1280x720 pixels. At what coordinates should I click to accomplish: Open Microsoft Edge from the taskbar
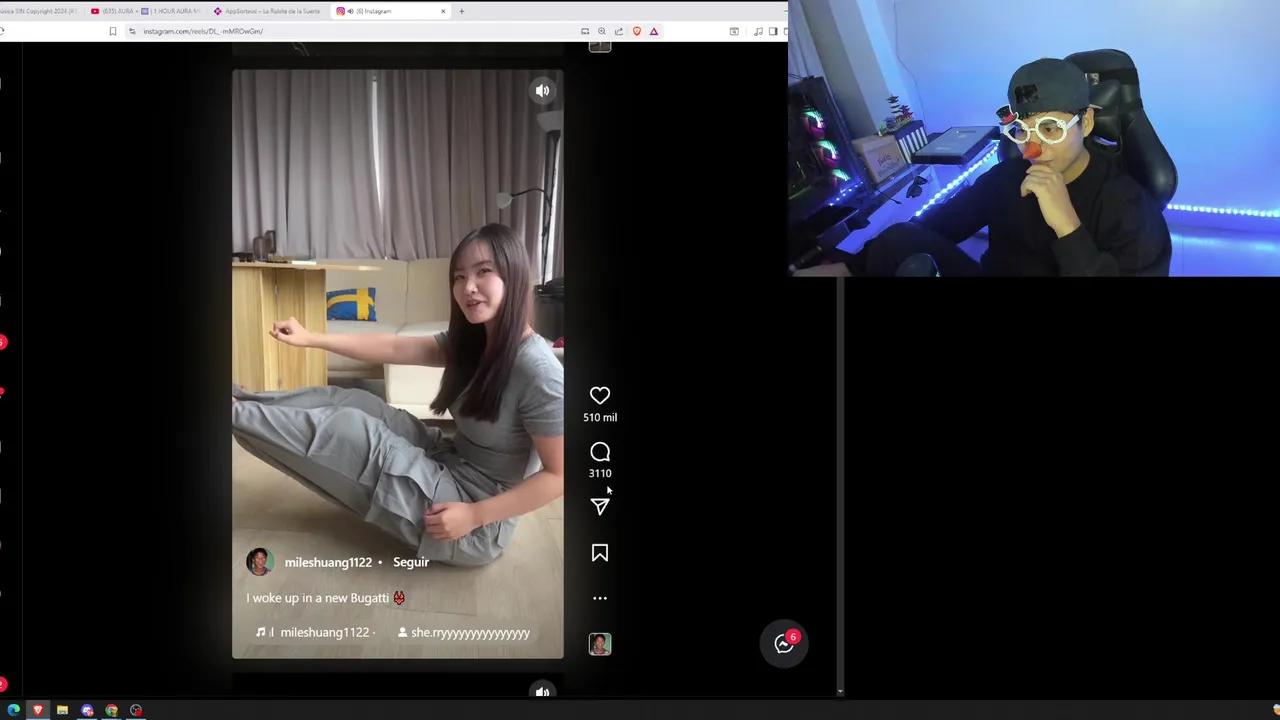13,710
